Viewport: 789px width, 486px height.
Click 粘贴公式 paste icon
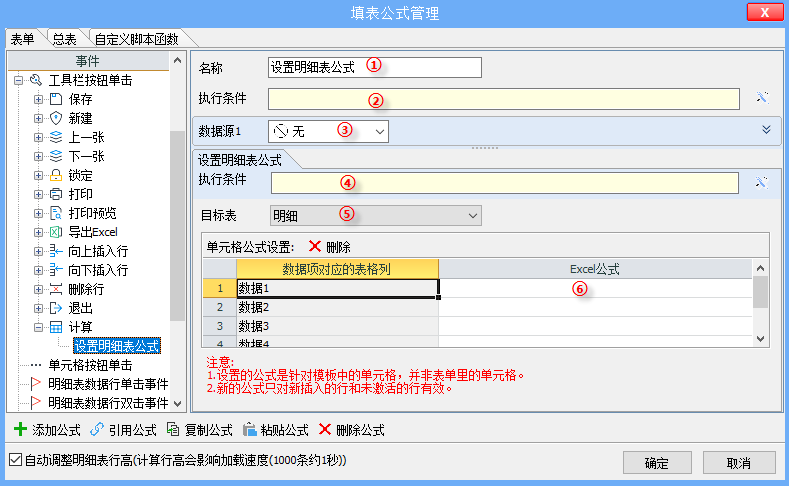tap(250, 429)
